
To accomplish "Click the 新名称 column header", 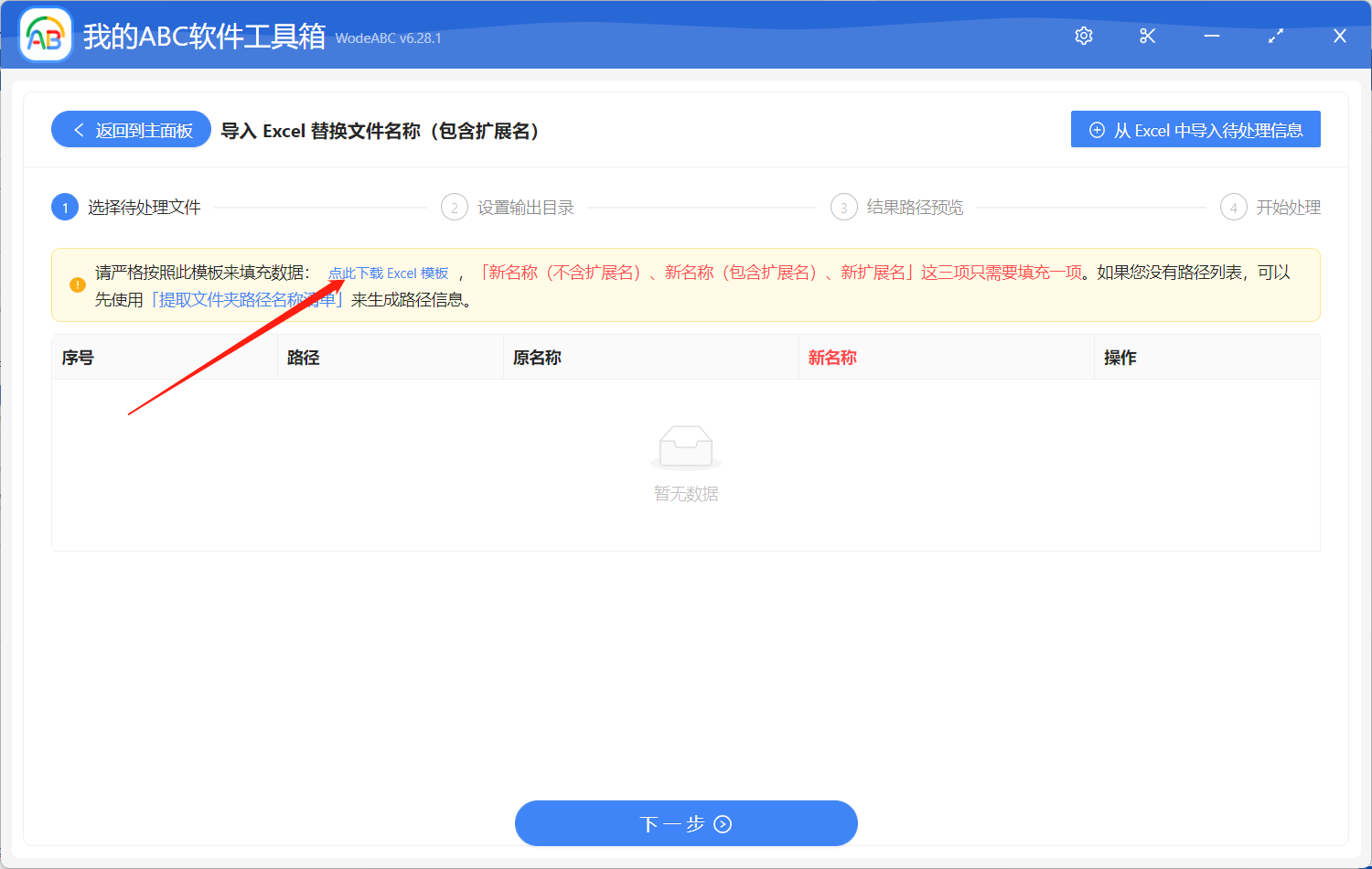I will [831, 357].
